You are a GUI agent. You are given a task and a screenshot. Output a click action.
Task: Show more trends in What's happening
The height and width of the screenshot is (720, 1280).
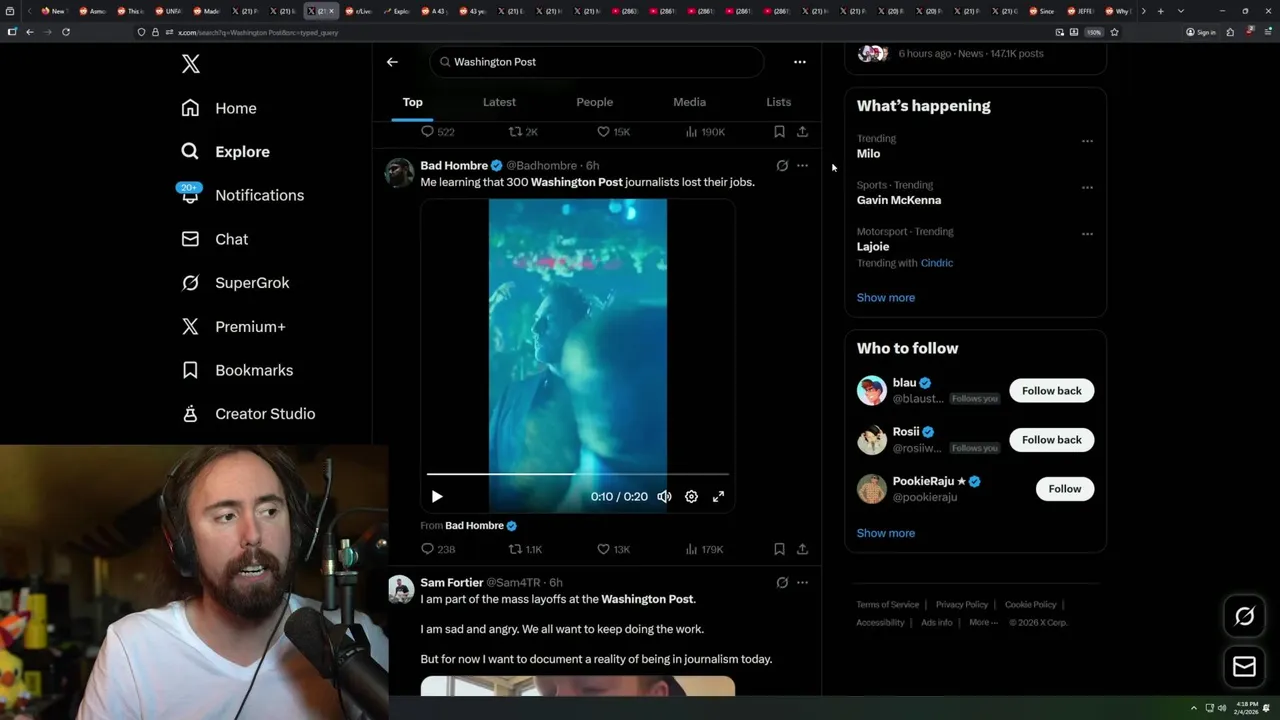pyautogui.click(x=886, y=298)
